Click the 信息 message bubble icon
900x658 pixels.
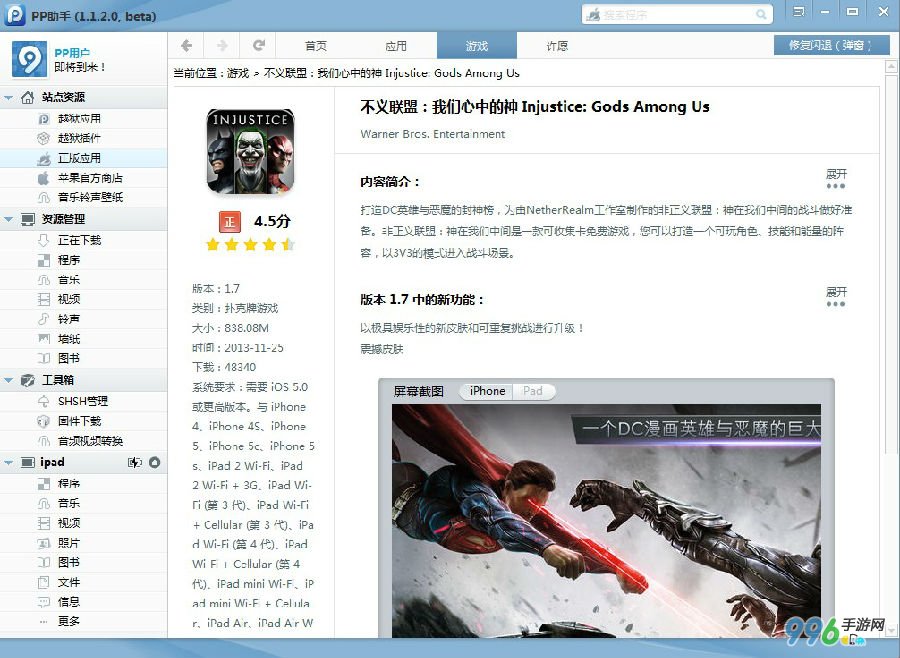(44, 602)
